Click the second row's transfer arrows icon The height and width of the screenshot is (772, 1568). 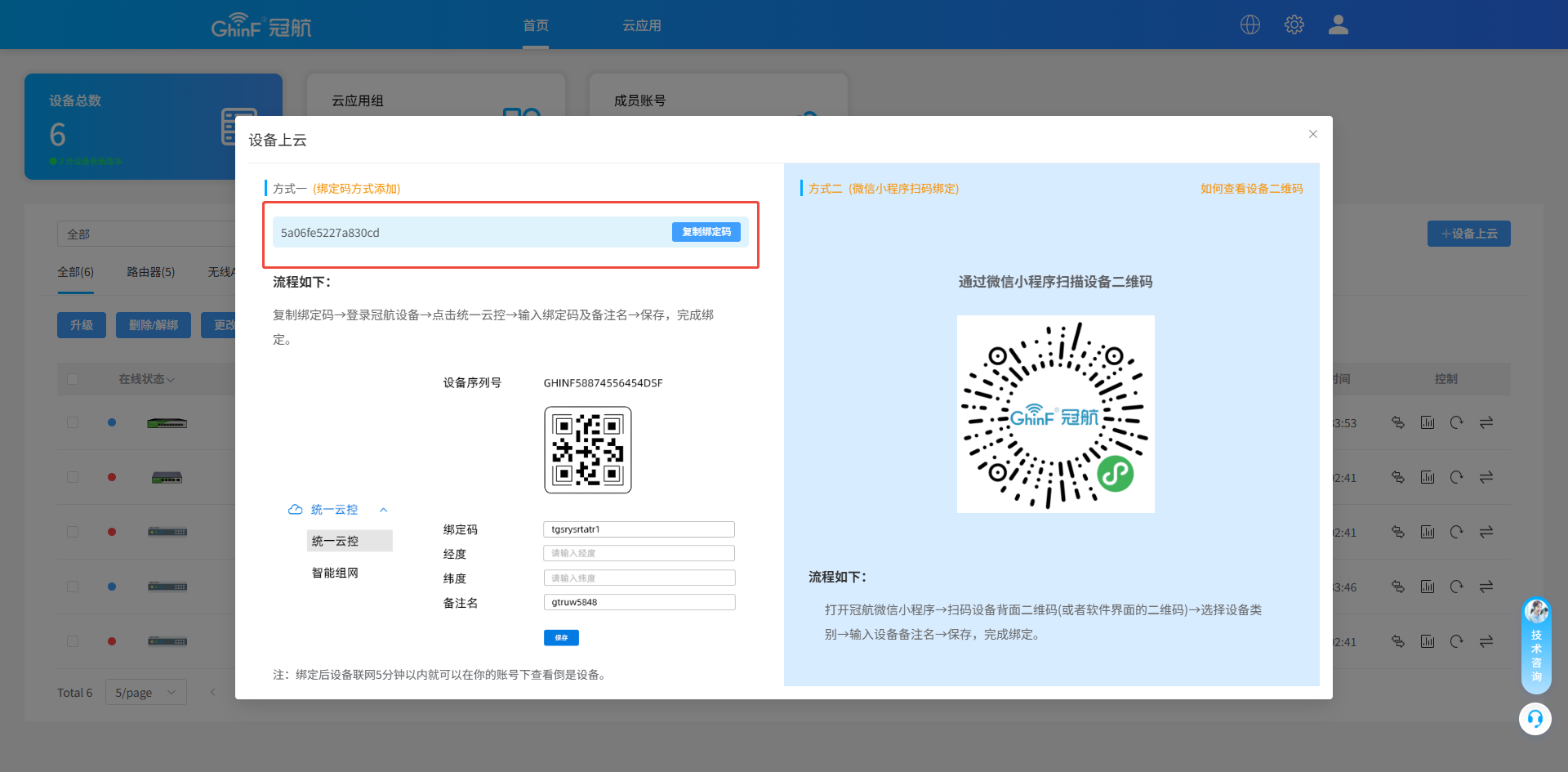click(1486, 477)
